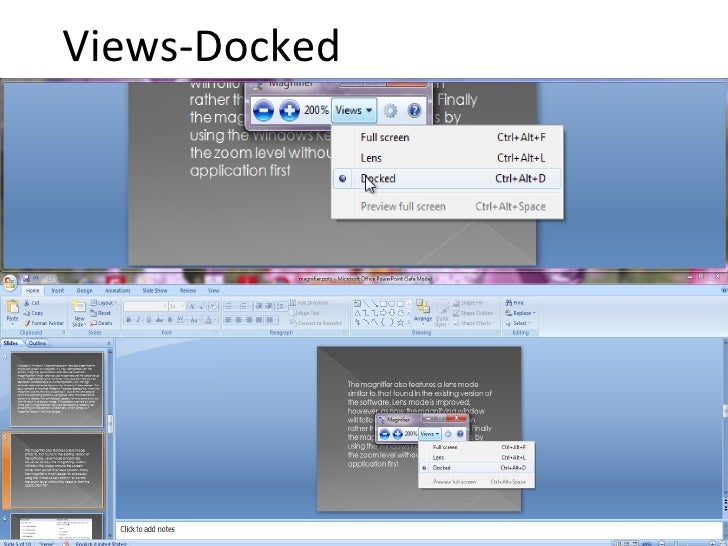Screen dimensions: 728x546
Task: Open the Layout dropdown
Action: (103, 303)
